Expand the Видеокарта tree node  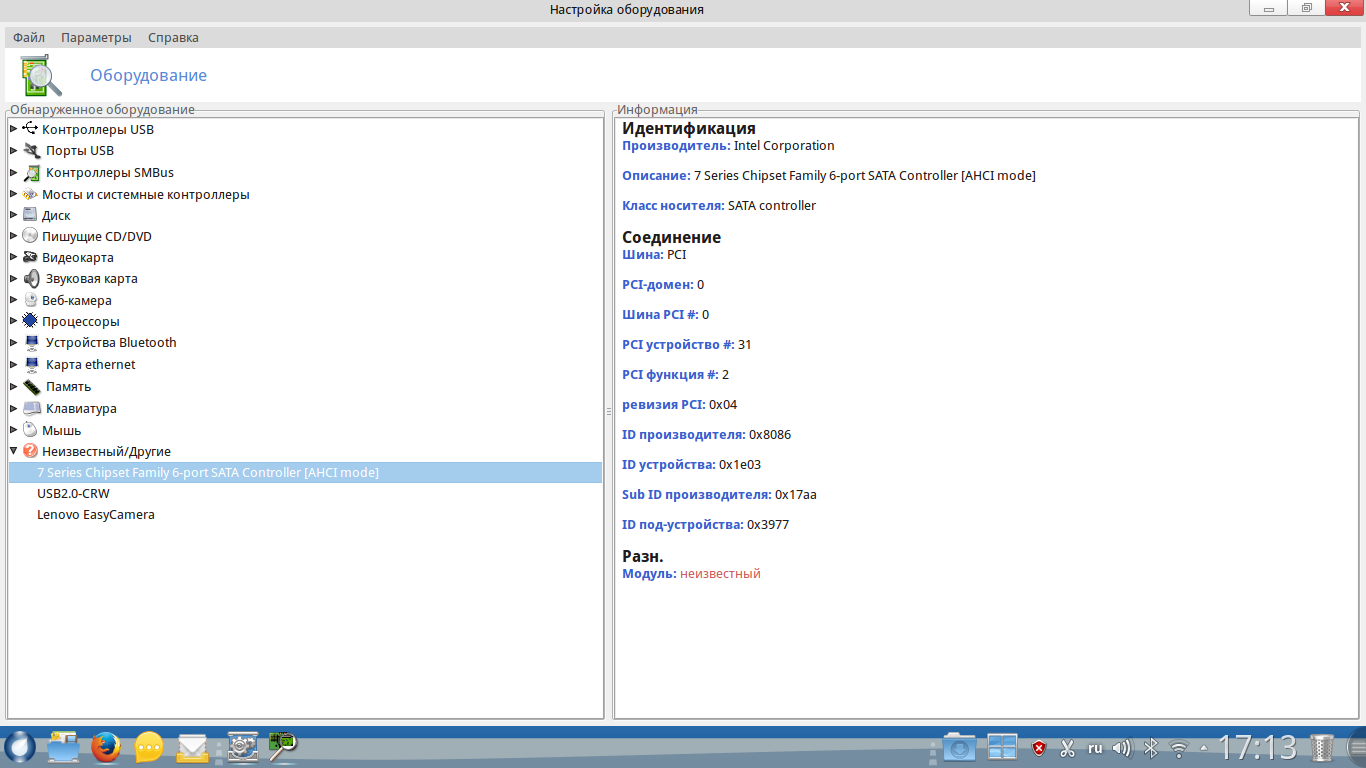tap(14, 257)
